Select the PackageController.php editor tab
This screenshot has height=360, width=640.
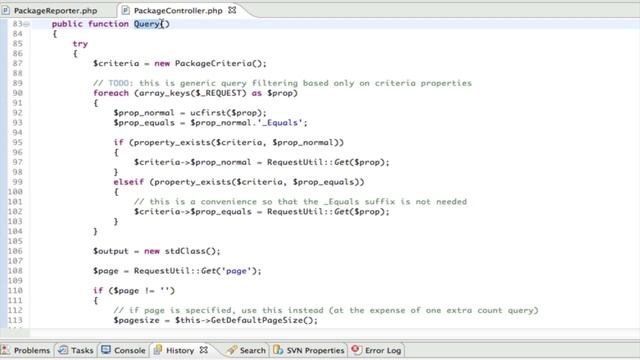[178, 11]
